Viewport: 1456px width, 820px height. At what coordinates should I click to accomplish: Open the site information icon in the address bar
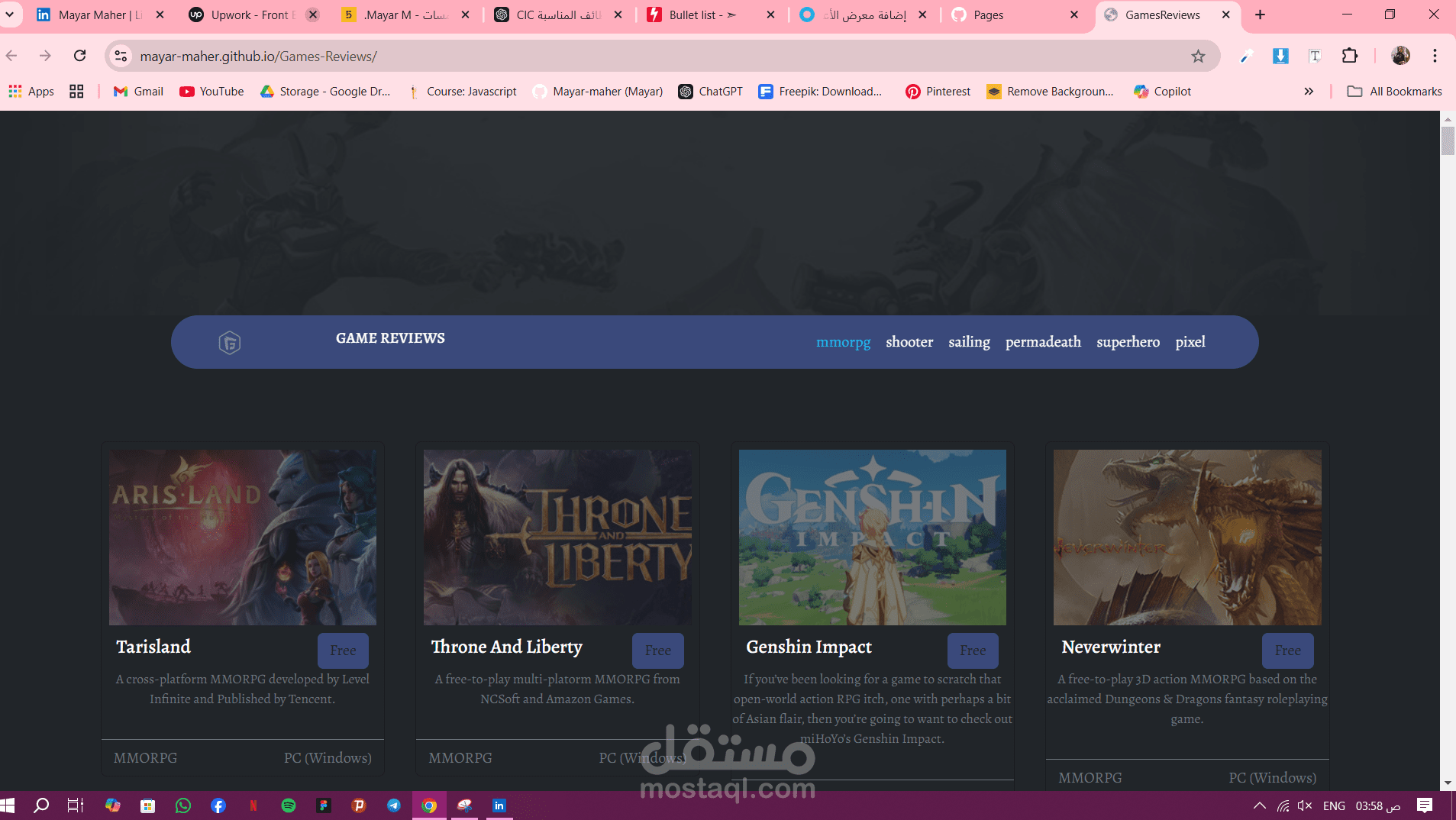pyautogui.click(x=121, y=56)
